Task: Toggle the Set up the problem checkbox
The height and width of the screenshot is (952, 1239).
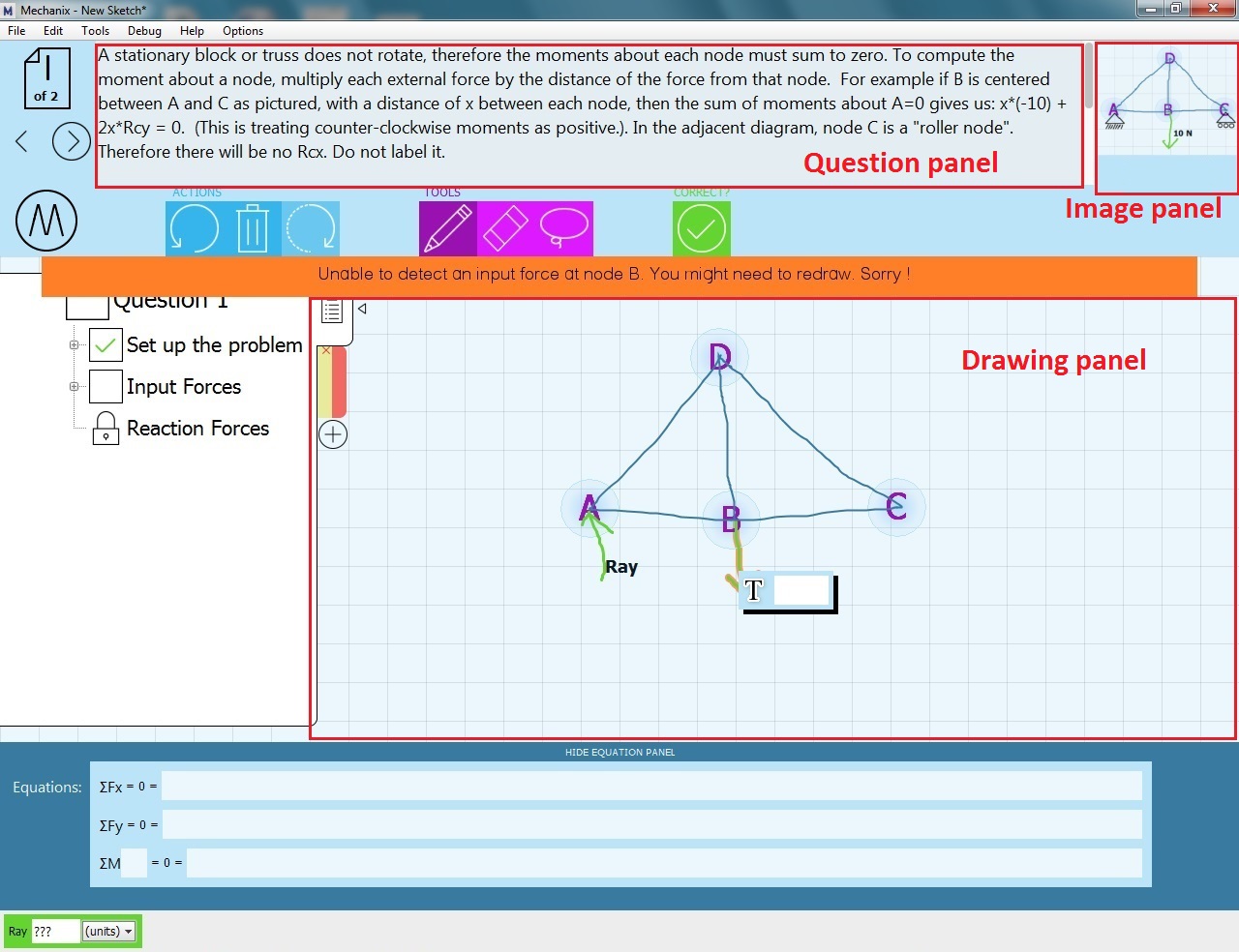Action: coord(106,345)
